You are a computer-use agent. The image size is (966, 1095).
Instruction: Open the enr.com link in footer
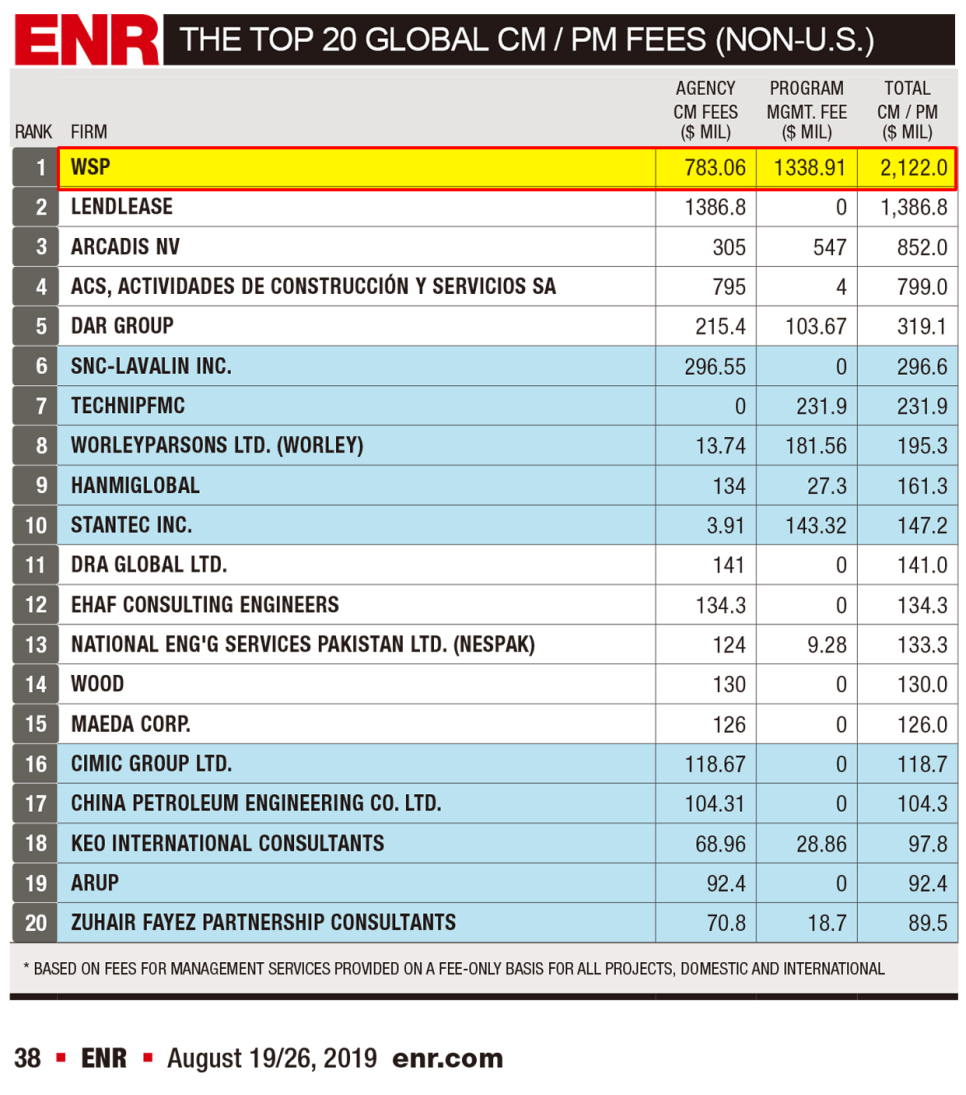coord(448,1059)
